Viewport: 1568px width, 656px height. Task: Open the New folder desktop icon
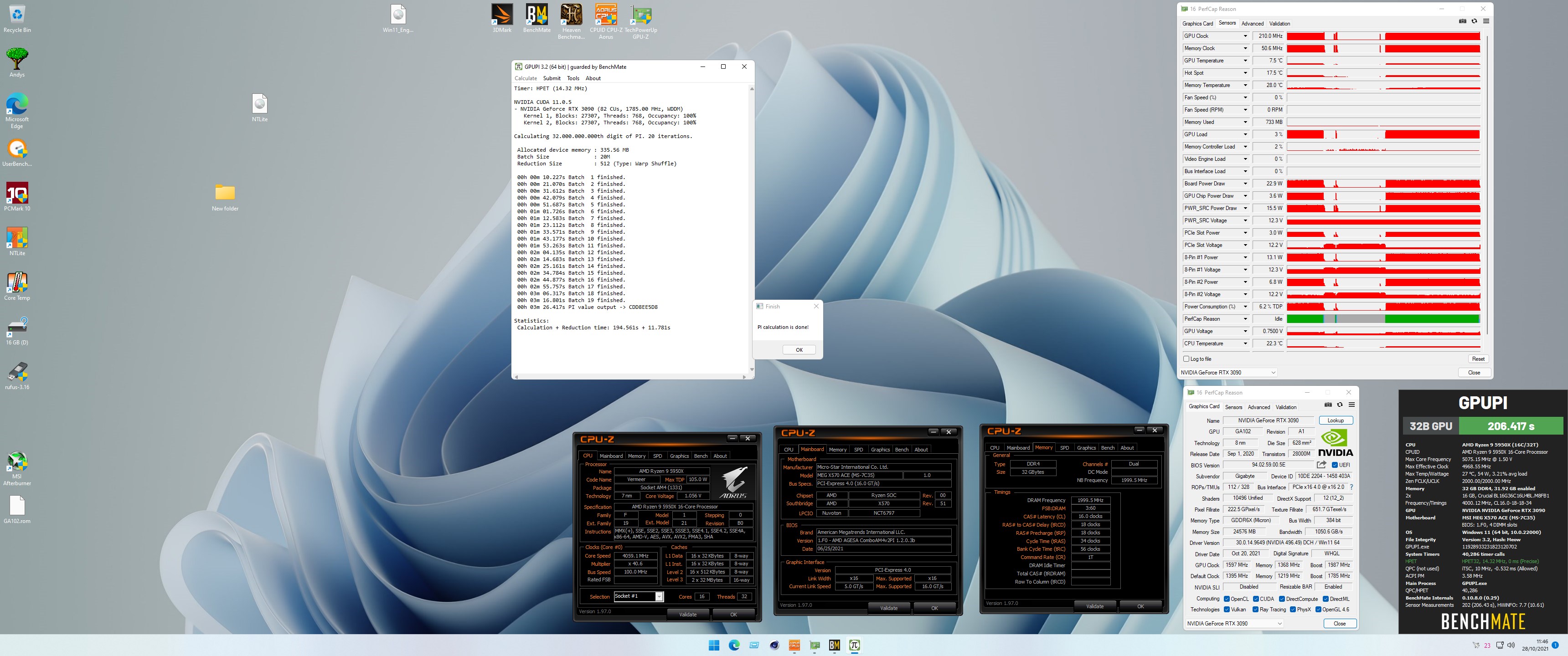(x=225, y=197)
